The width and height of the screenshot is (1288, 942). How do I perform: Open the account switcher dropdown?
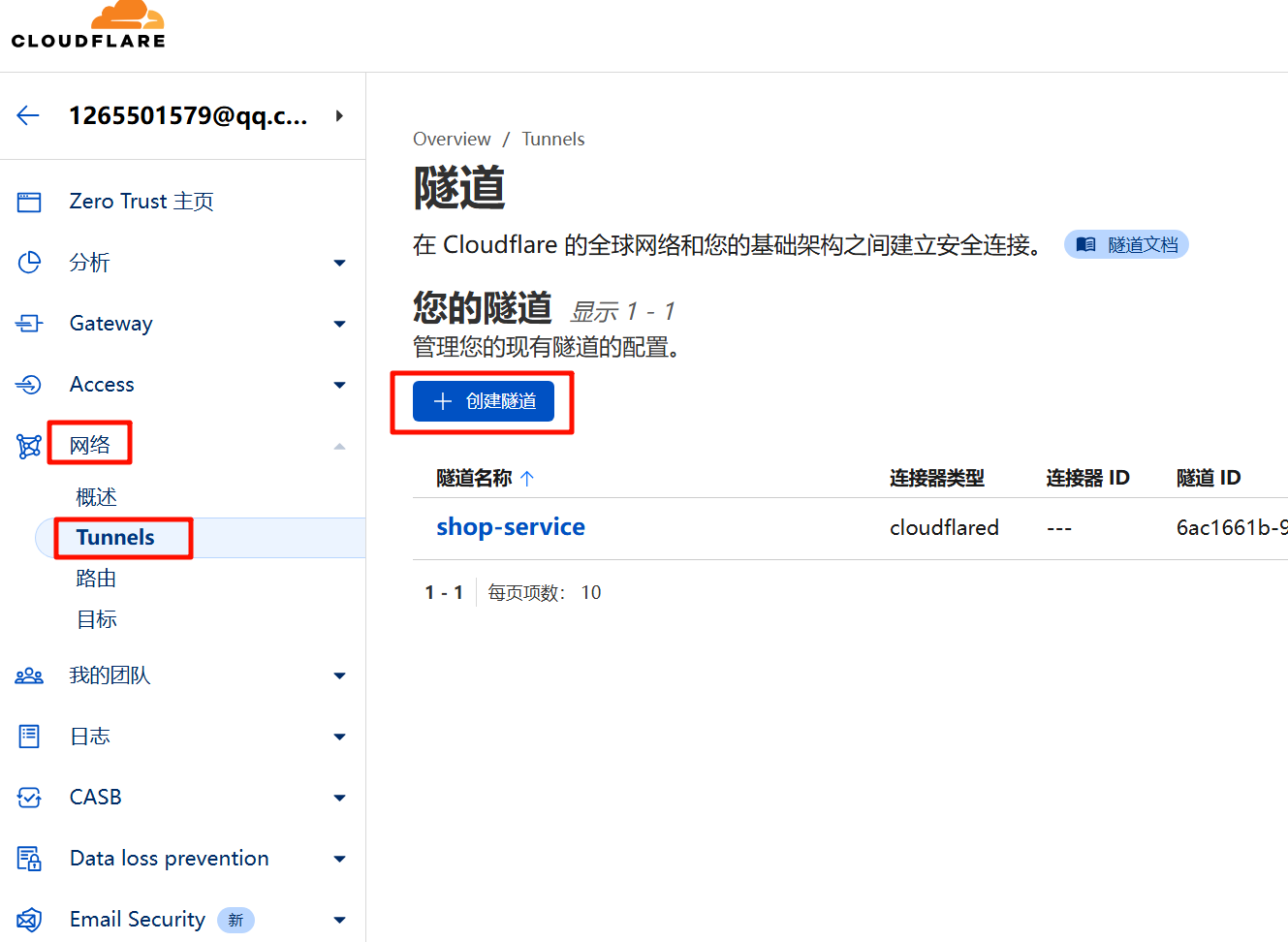click(x=338, y=113)
